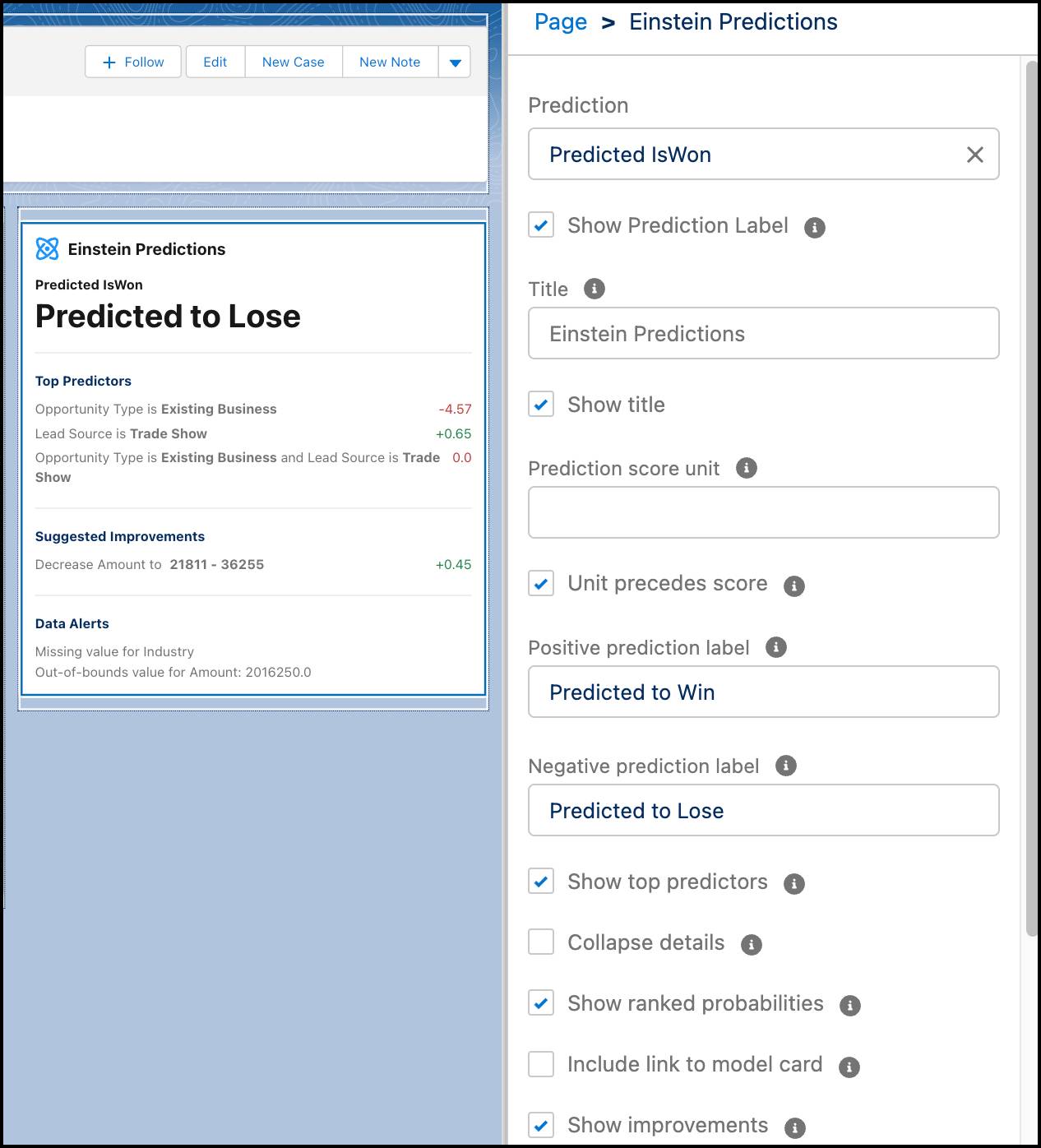Clear the Predicted IsWon selection with the X

[975, 155]
